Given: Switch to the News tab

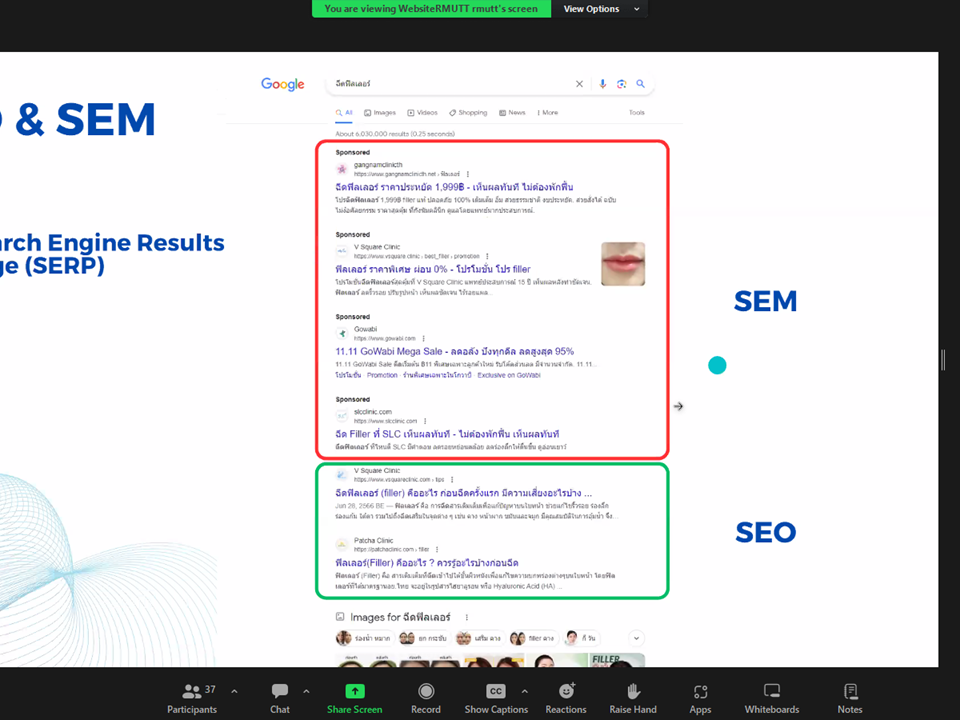Looking at the screenshot, I should click(x=512, y=113).
